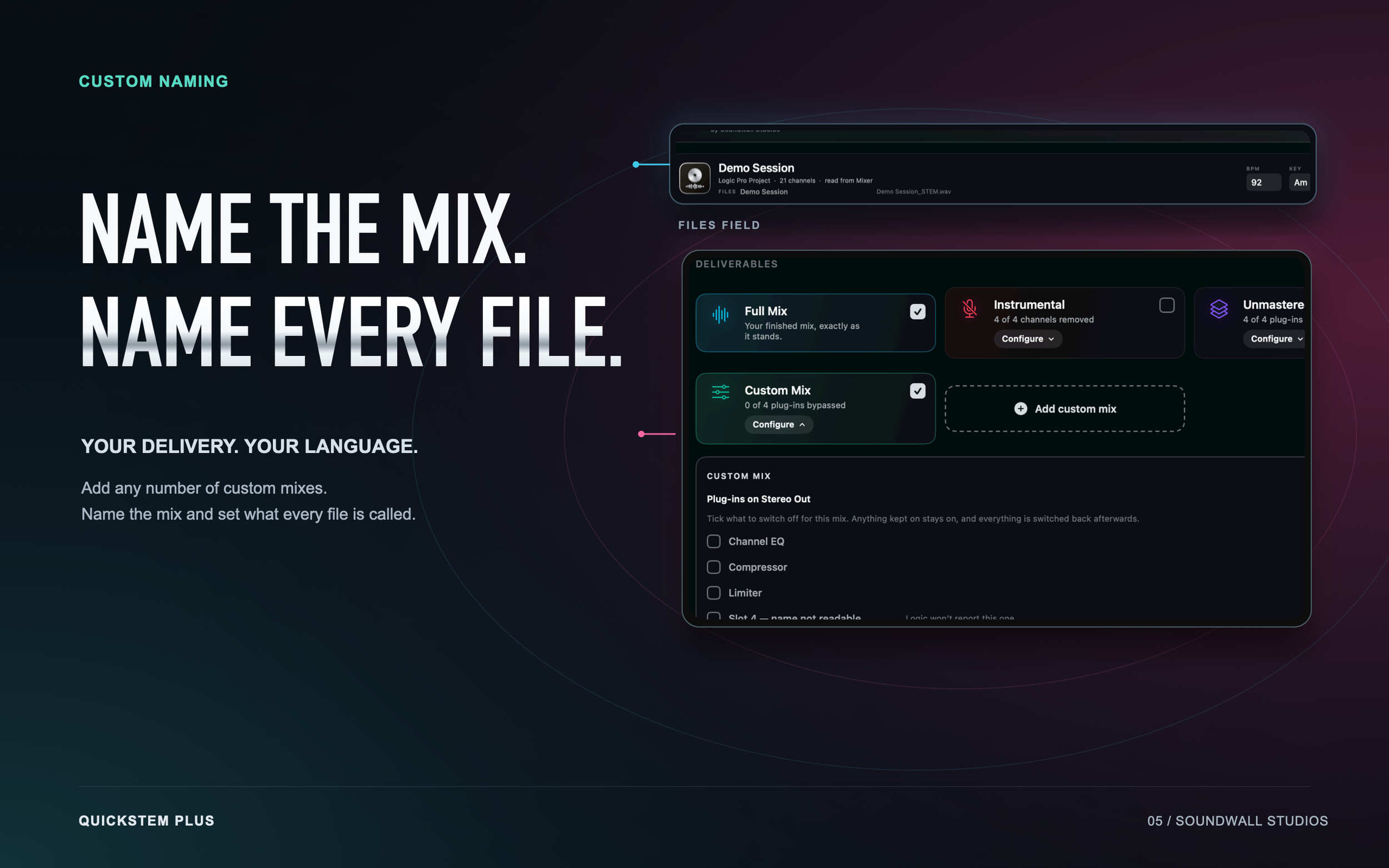This screenshot has width=1389, height=868.
Task: Click "4 of 4 channels removed" text
Action: (x=1043, y=320)
